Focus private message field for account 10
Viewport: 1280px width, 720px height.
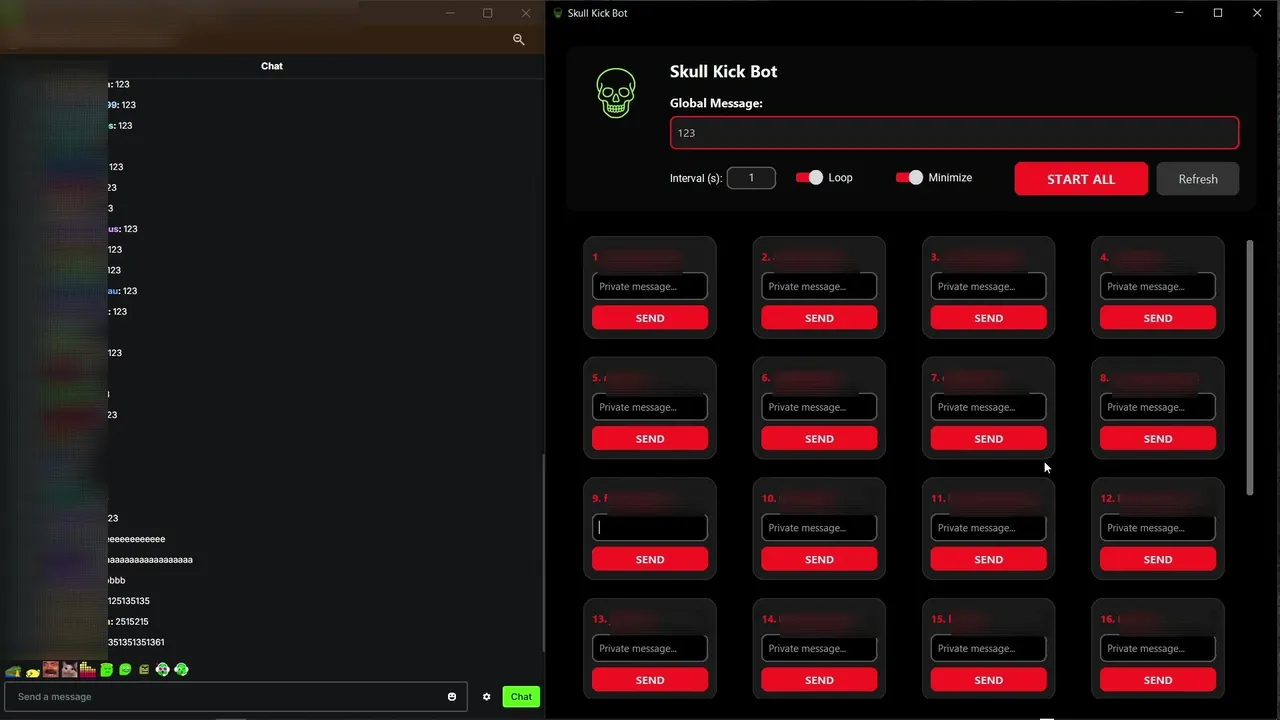click(819, 528)
